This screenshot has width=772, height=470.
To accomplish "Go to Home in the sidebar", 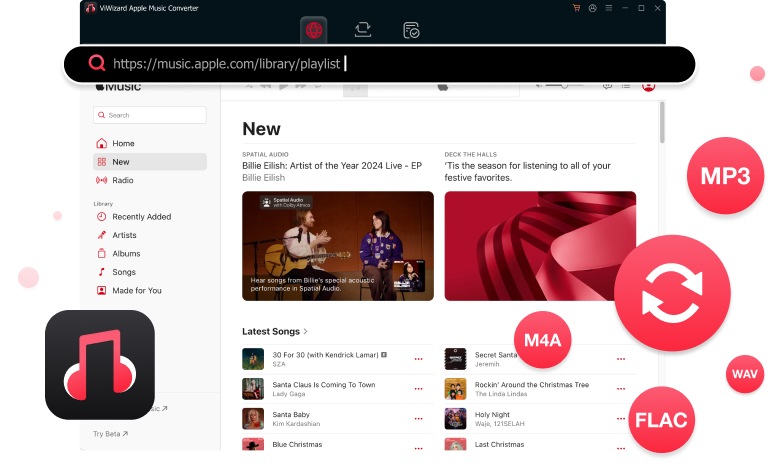I will [150, 143].
